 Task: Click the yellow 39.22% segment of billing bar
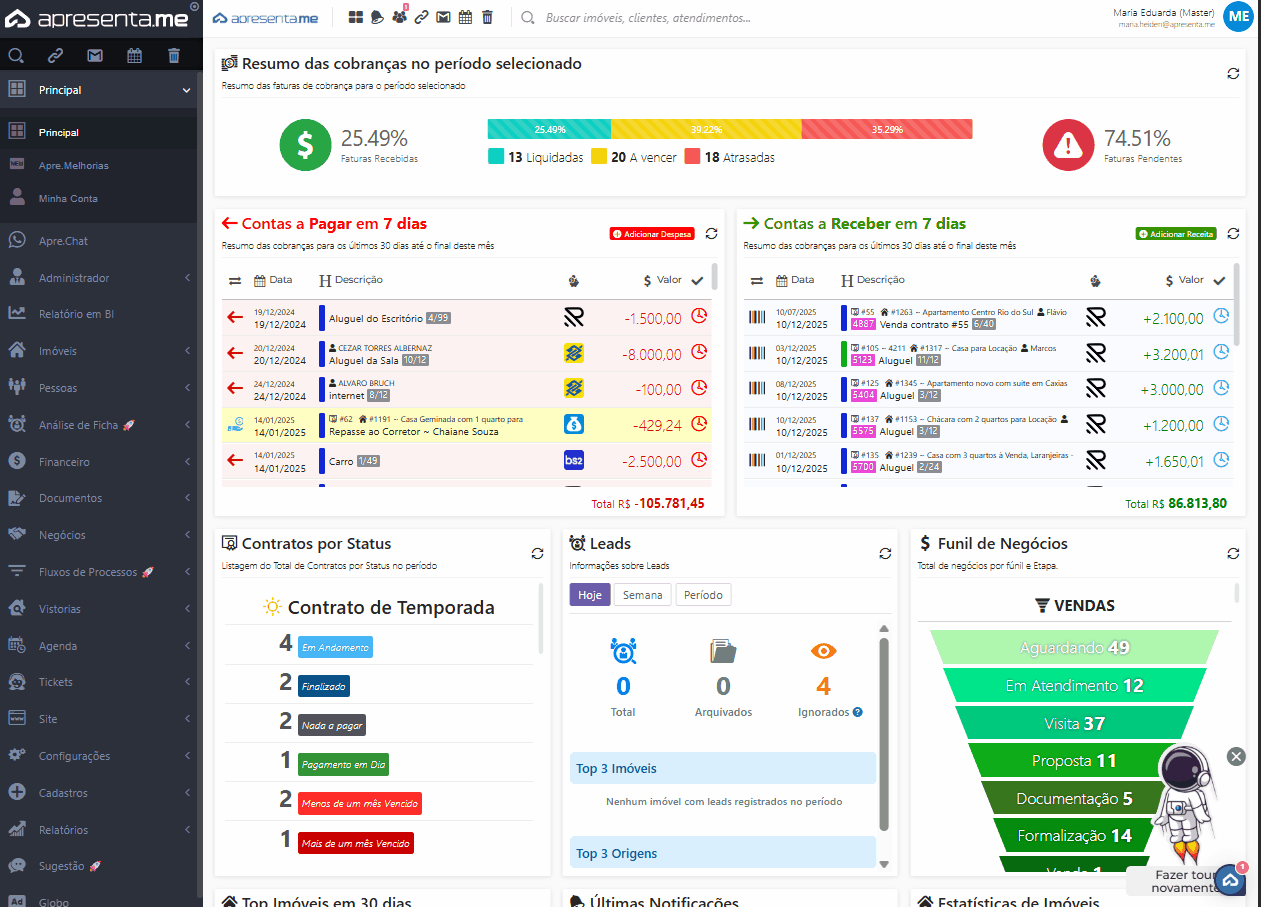point(706,129)
